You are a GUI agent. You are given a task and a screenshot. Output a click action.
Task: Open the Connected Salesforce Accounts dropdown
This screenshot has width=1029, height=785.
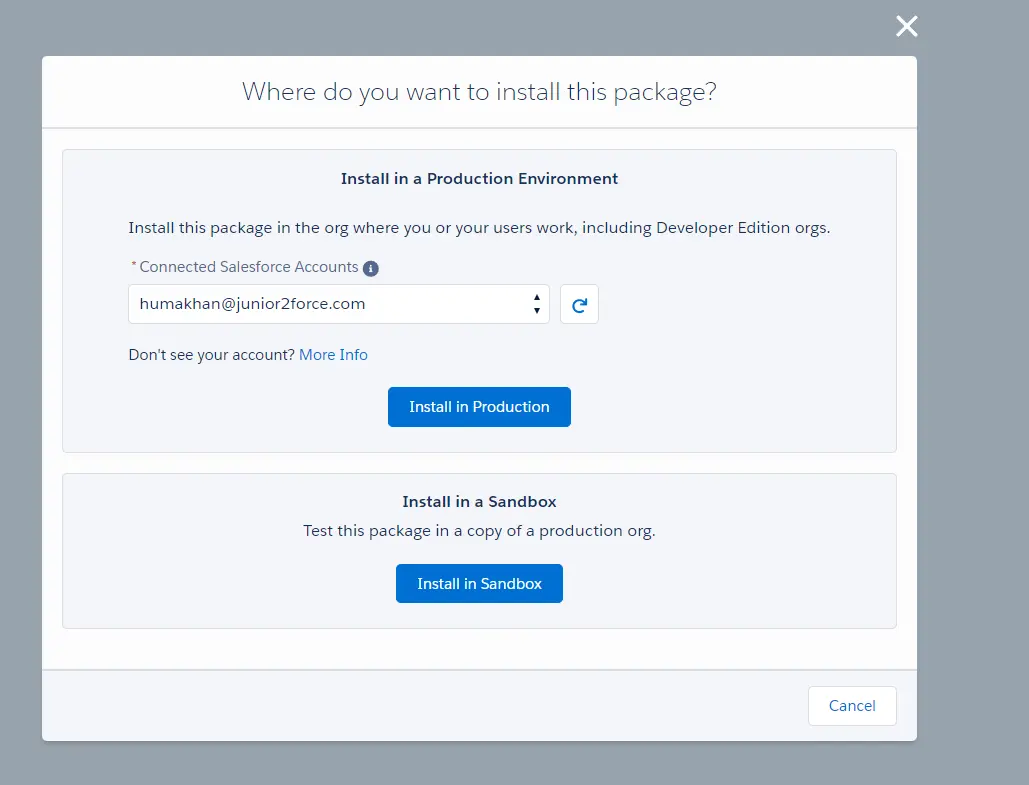tap(338, 304)
